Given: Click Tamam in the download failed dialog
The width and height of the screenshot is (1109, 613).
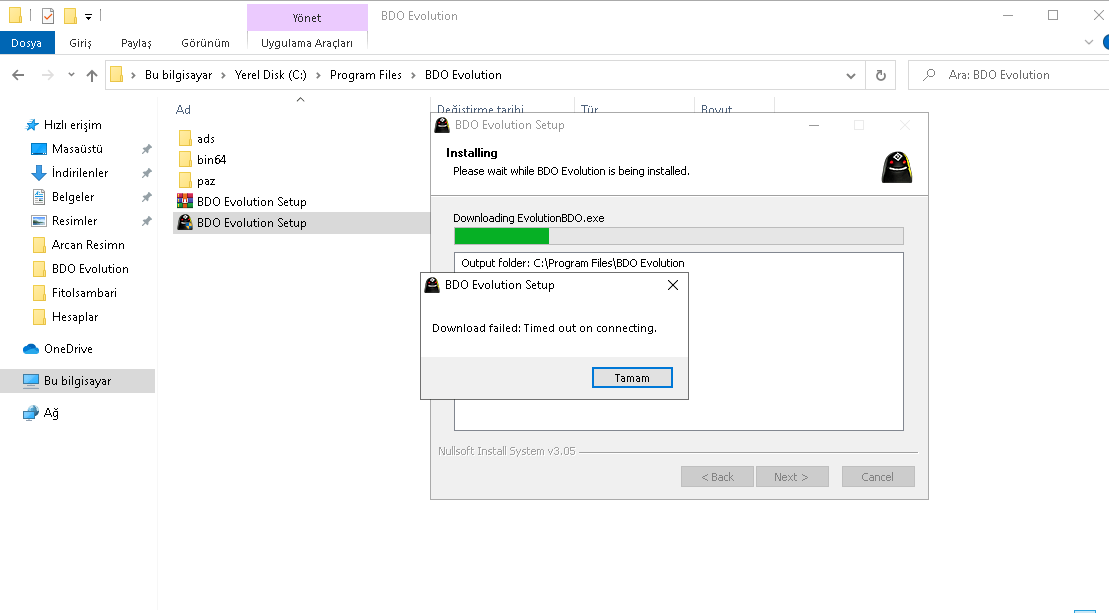Looking at the screenshot, I should (632, 378).
